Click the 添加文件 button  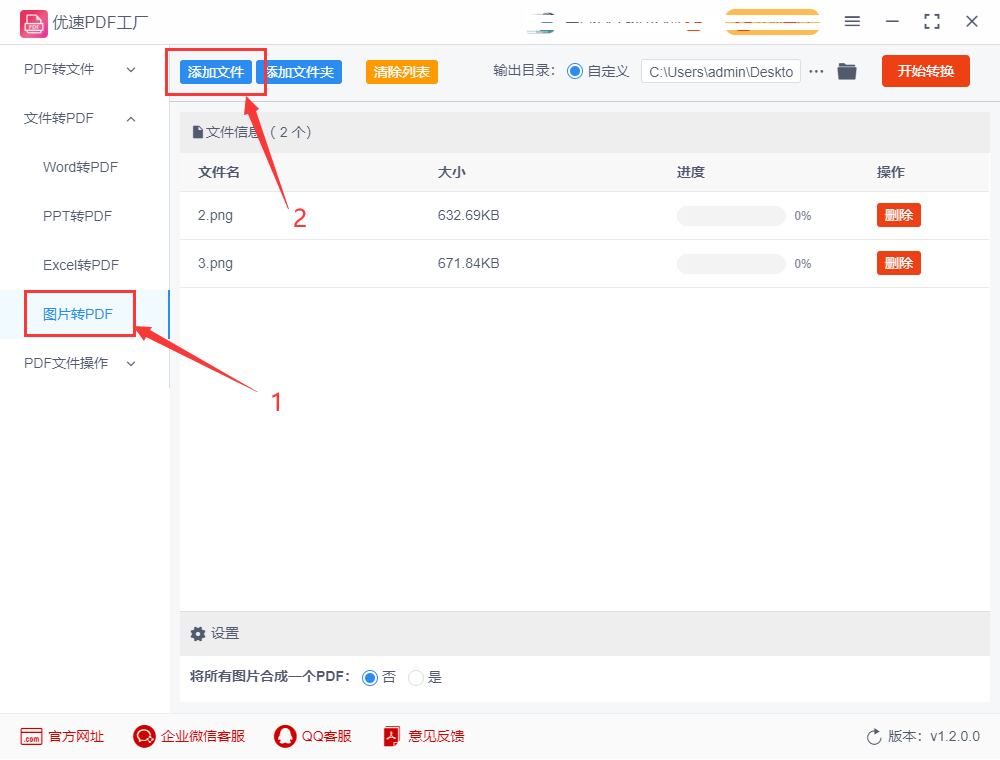(x=216, y=72)
